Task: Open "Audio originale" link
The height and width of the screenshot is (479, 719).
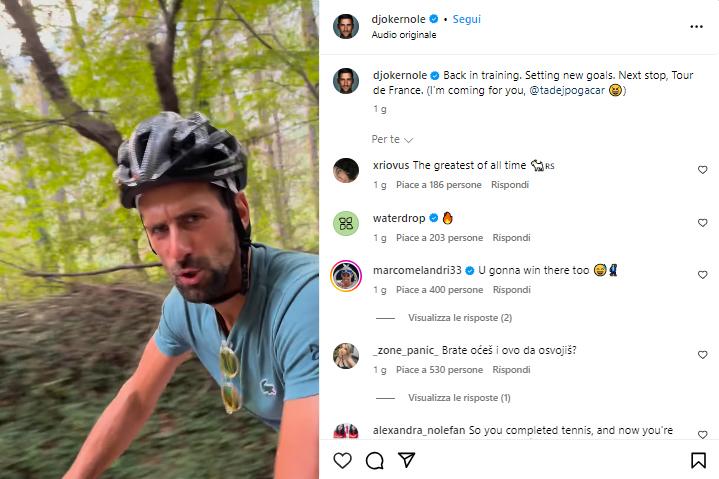Action: 404,35
